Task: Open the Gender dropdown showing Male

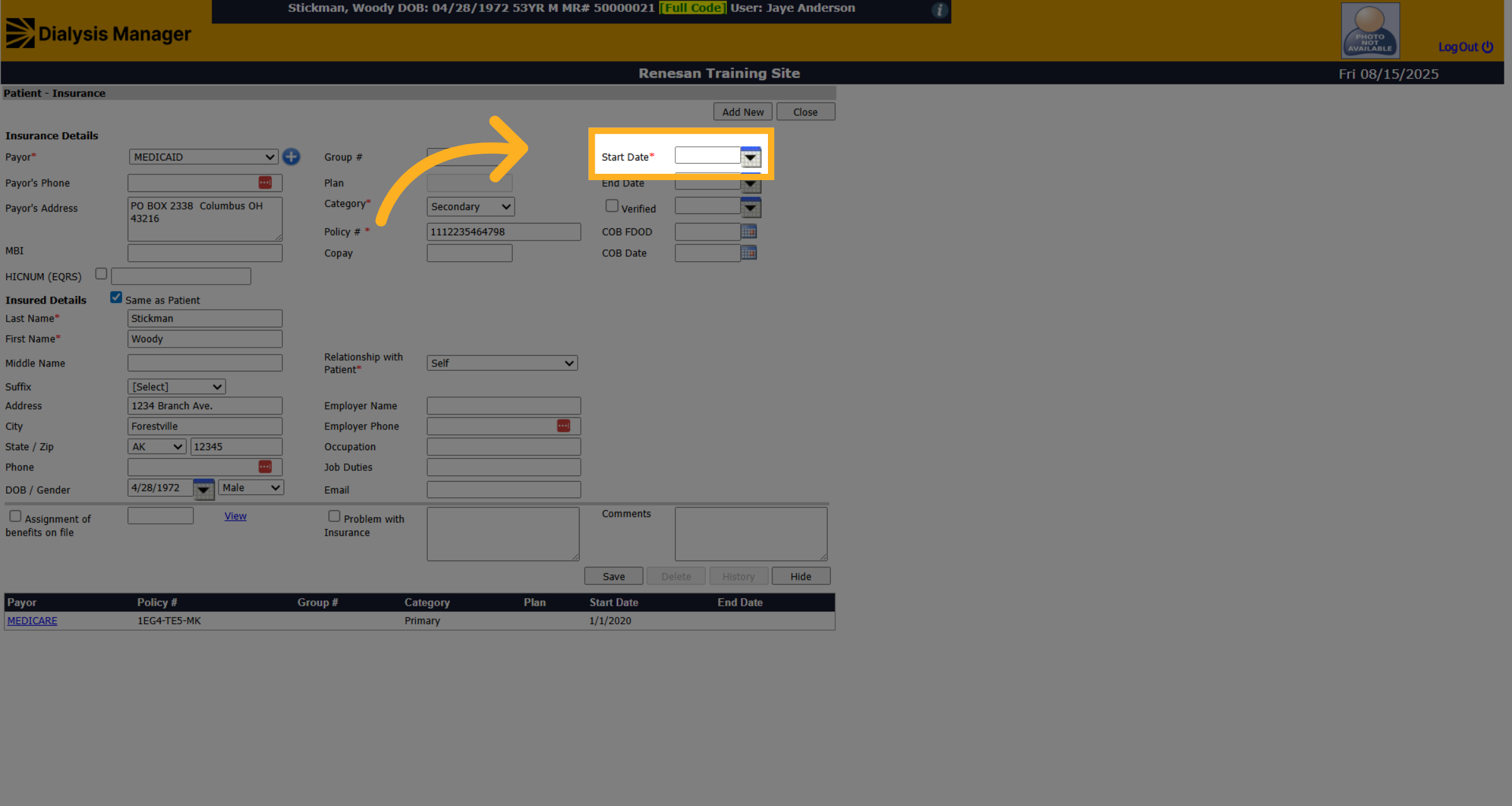Action: (x=251, y=487)
